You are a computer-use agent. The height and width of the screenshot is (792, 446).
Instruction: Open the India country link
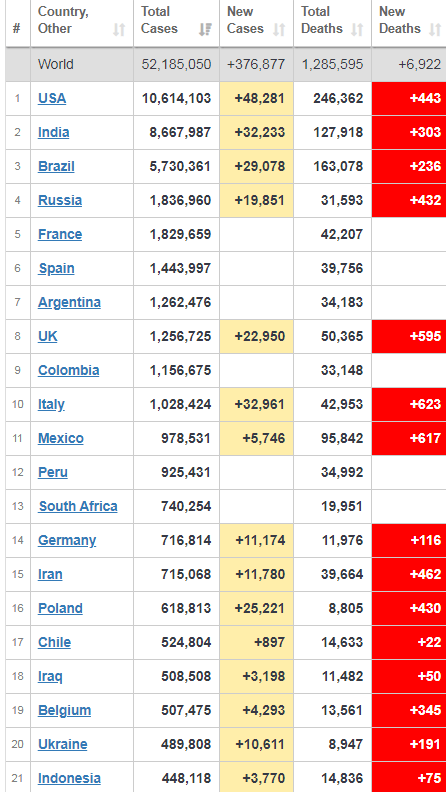(x=54, y=132)
